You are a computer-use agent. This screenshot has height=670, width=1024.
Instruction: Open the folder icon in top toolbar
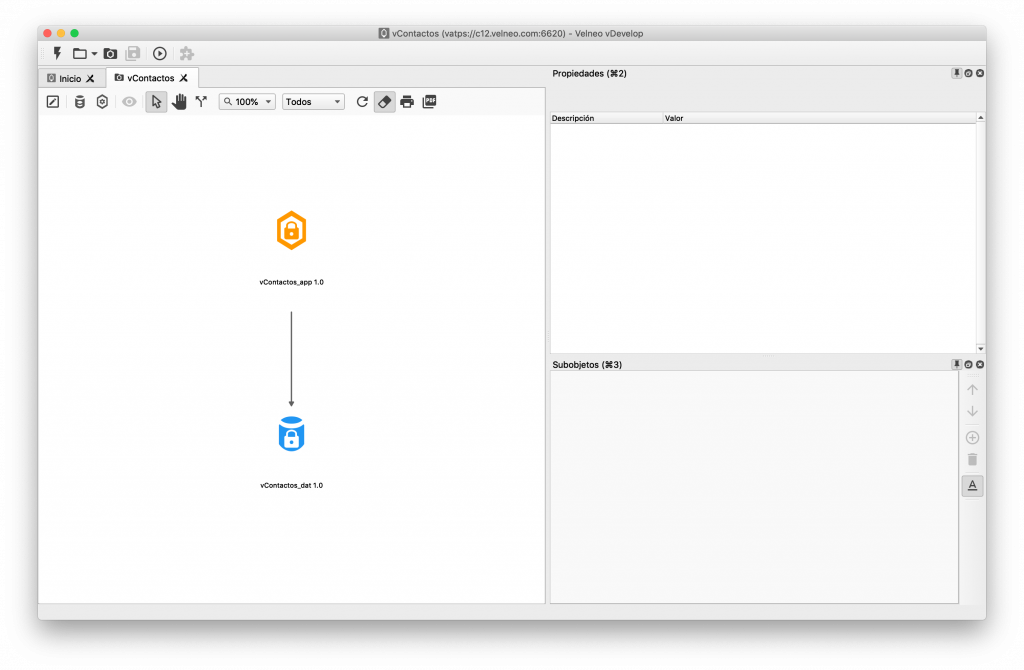80,54
